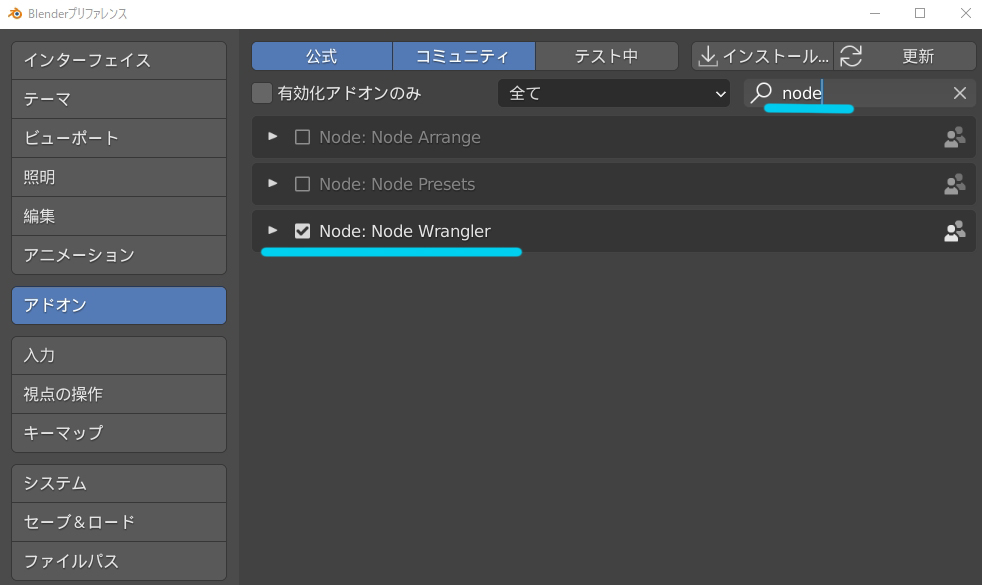Image resolution: width=982 pixels, height=585 pixels.
Task: Expand Node Arrange addon details
Action: tap(272, 137)
